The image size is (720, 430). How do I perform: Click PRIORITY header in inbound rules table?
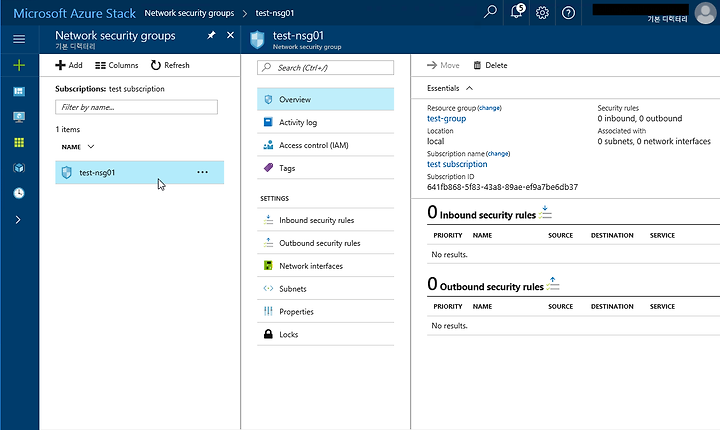pyautogui.click(x=448, y=235)
